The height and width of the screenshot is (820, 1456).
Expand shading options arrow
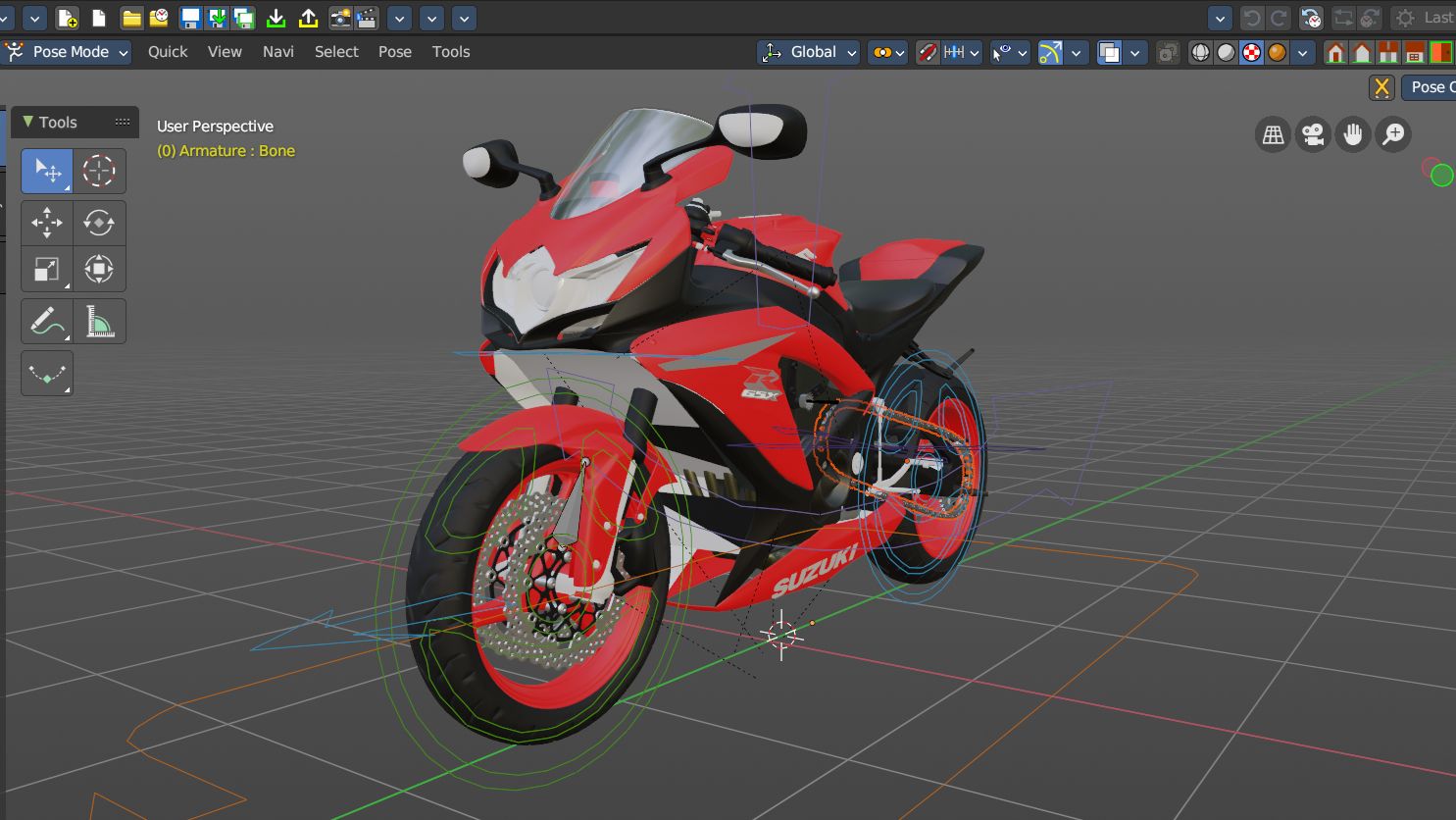[1303, 52]
